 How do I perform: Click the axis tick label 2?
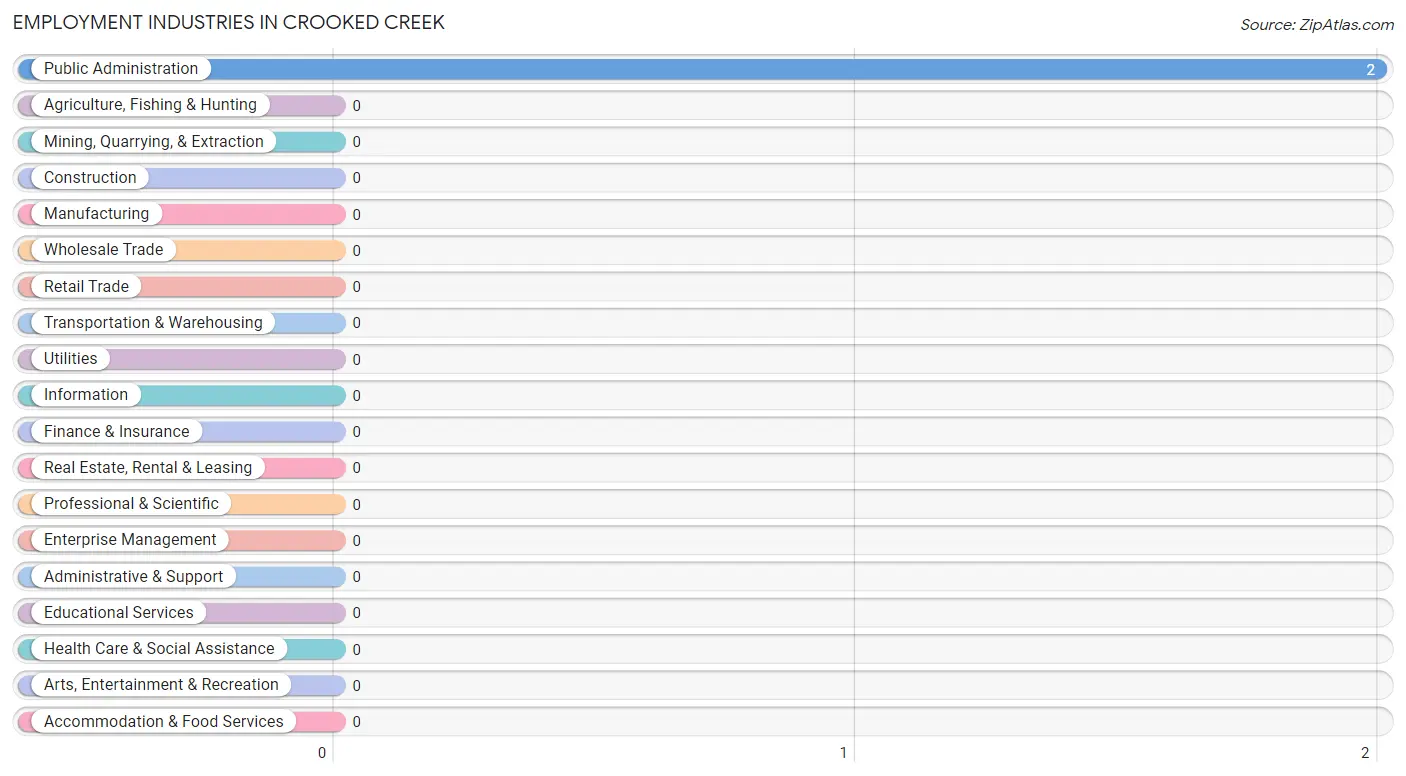pyautogui.click(x=1365, y=753)
